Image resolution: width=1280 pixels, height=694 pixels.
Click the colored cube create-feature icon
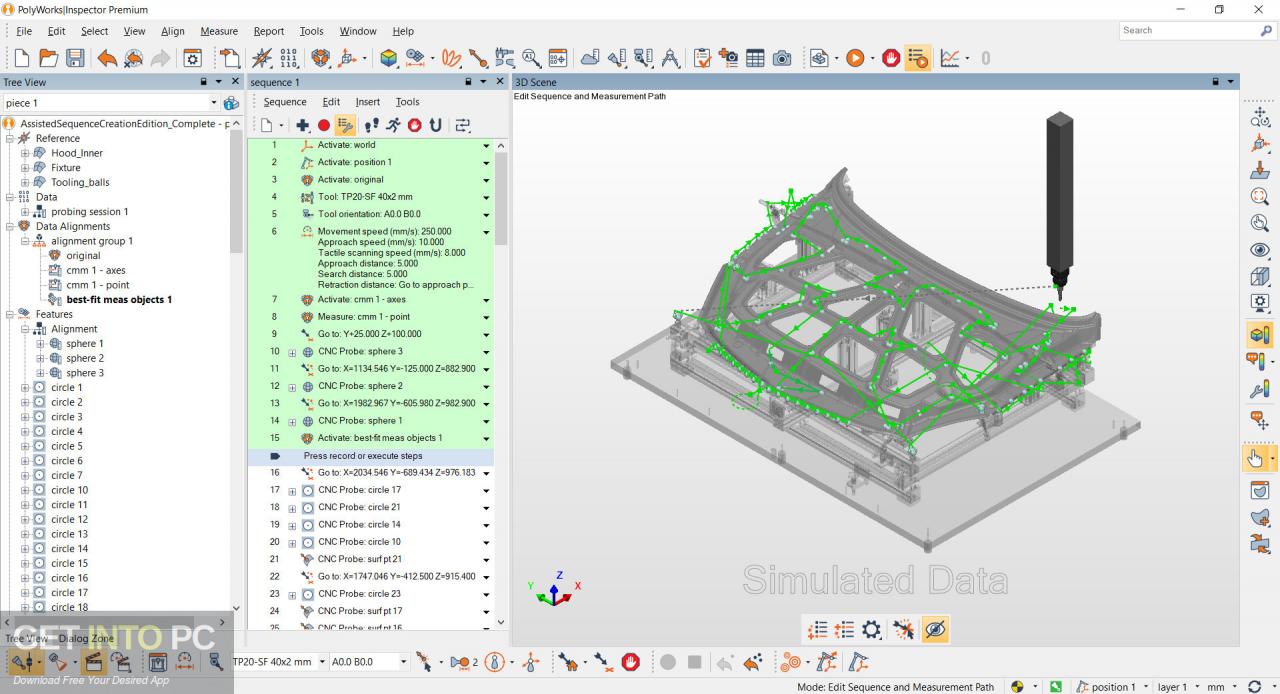(389, 59)
